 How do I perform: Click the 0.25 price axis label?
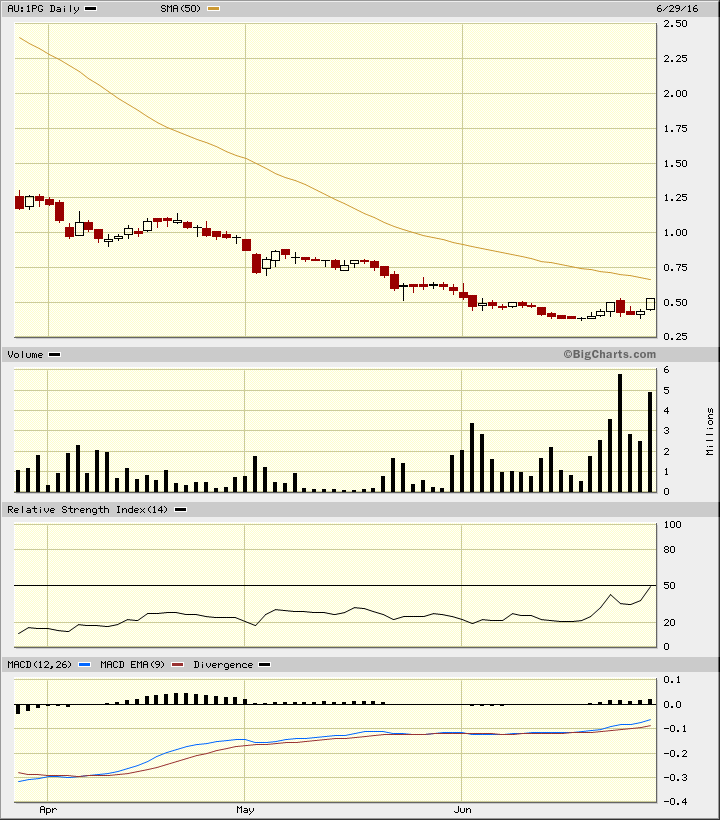tap(676, 336)
